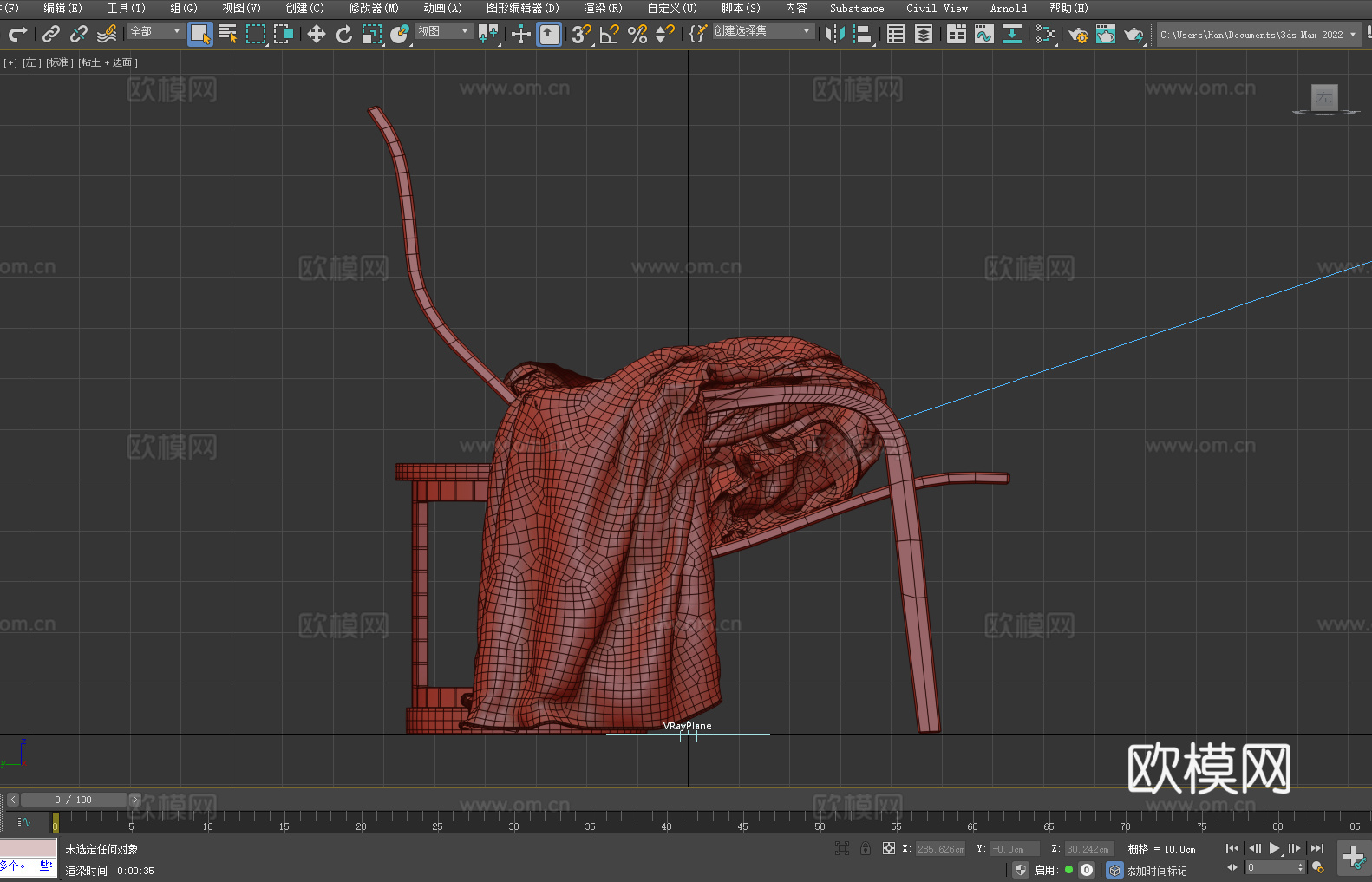Screen dimensions: 1372x882
Task: Open the 渲染(R) menu
Action: point(603,8)
